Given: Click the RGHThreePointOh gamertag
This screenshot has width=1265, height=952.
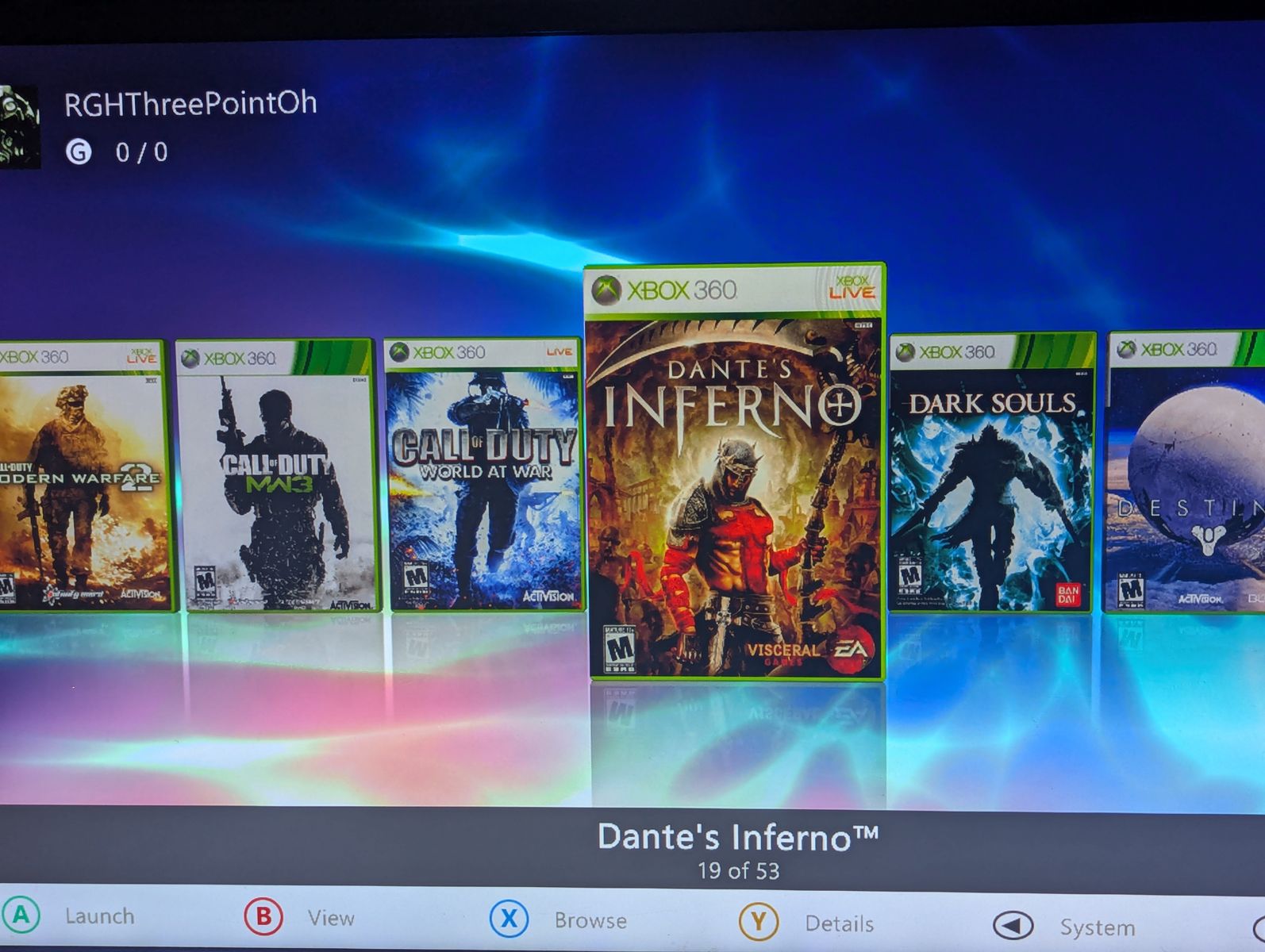Looking at the screenshot, I should tap(190, 103).
